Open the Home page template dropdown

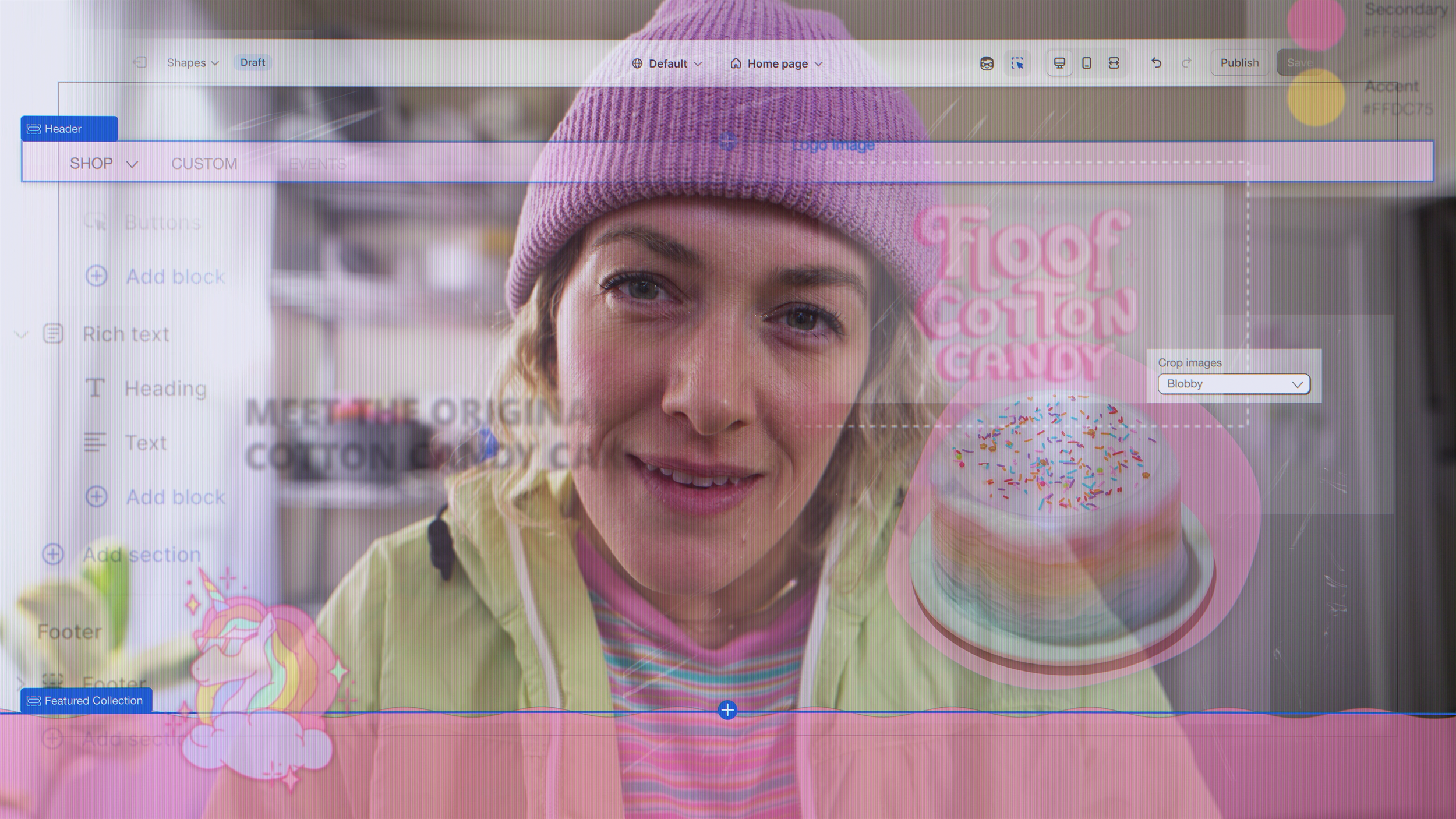(777, 63)
